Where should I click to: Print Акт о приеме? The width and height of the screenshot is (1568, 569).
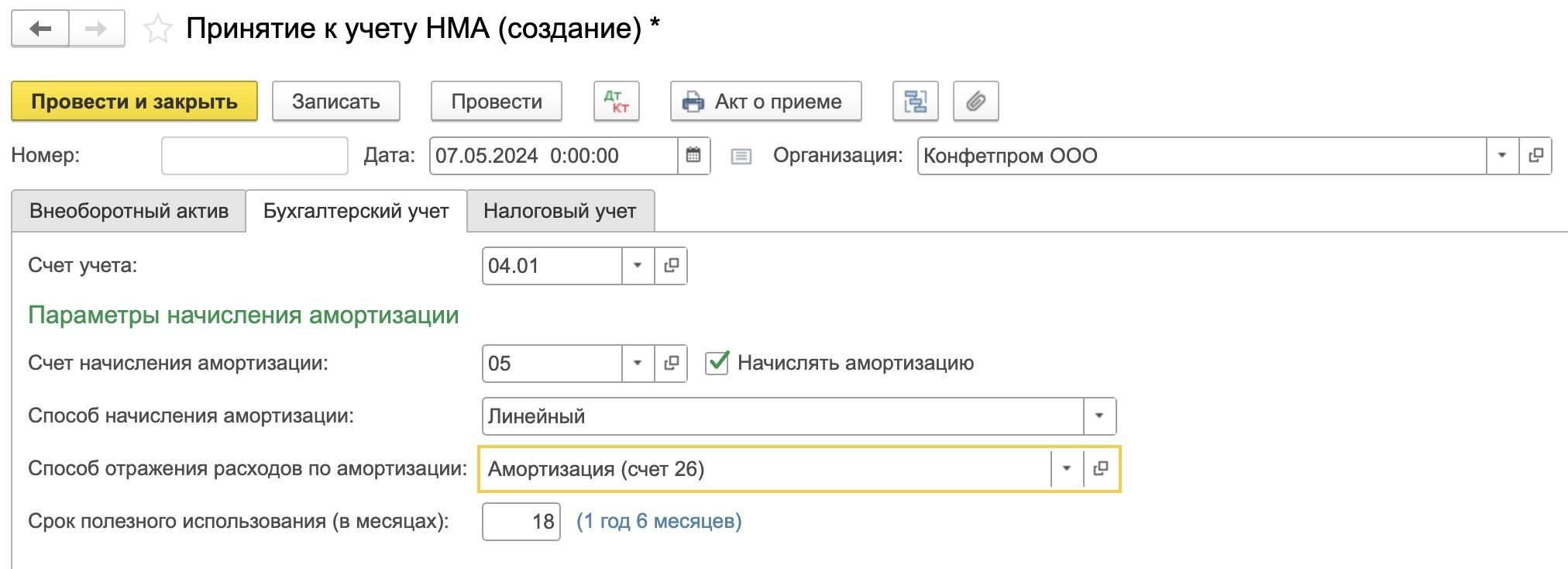pyautogui.click(x=765, y=102)
